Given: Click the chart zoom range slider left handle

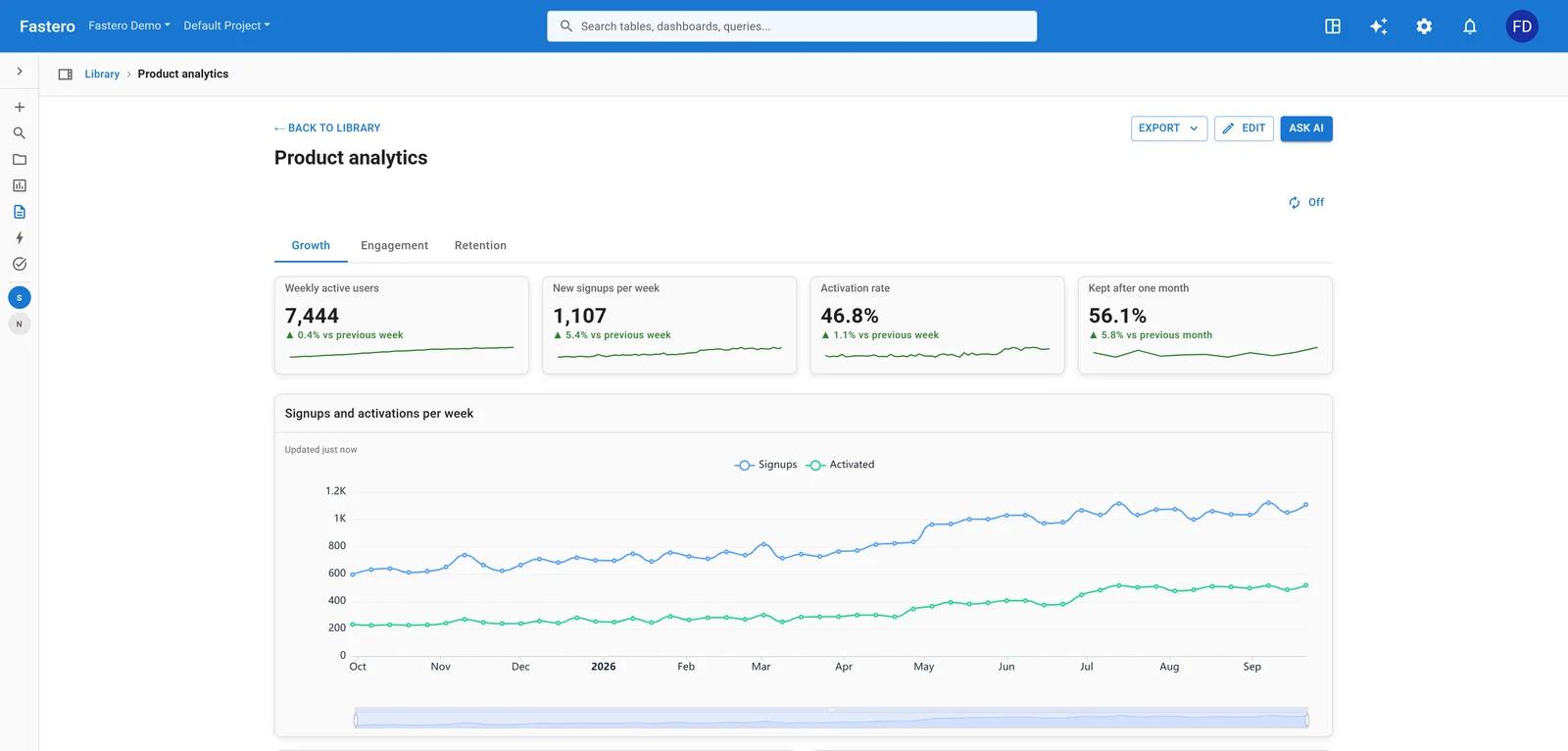Looking at the screenshot, I should [356, 721].
